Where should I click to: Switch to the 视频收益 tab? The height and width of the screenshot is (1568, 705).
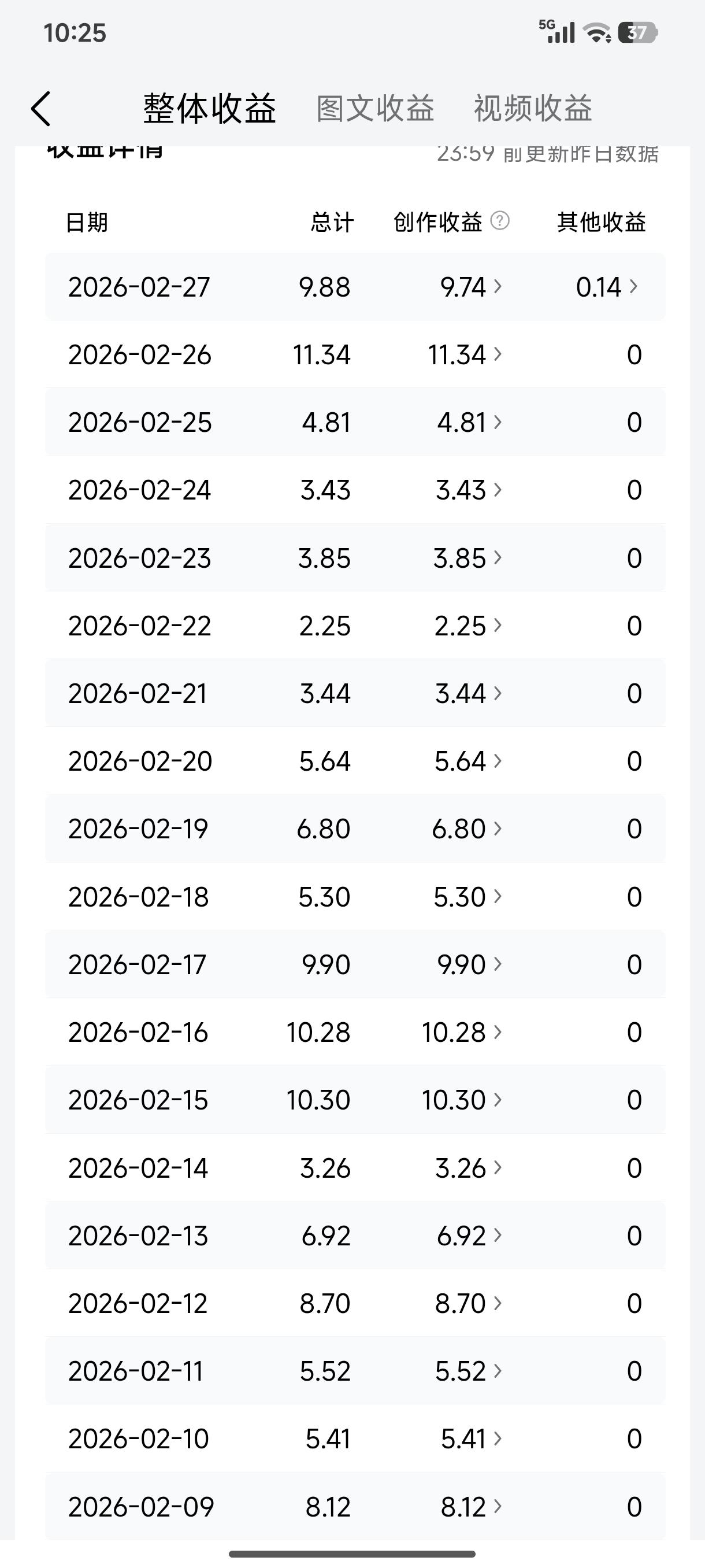click(532, 109)
